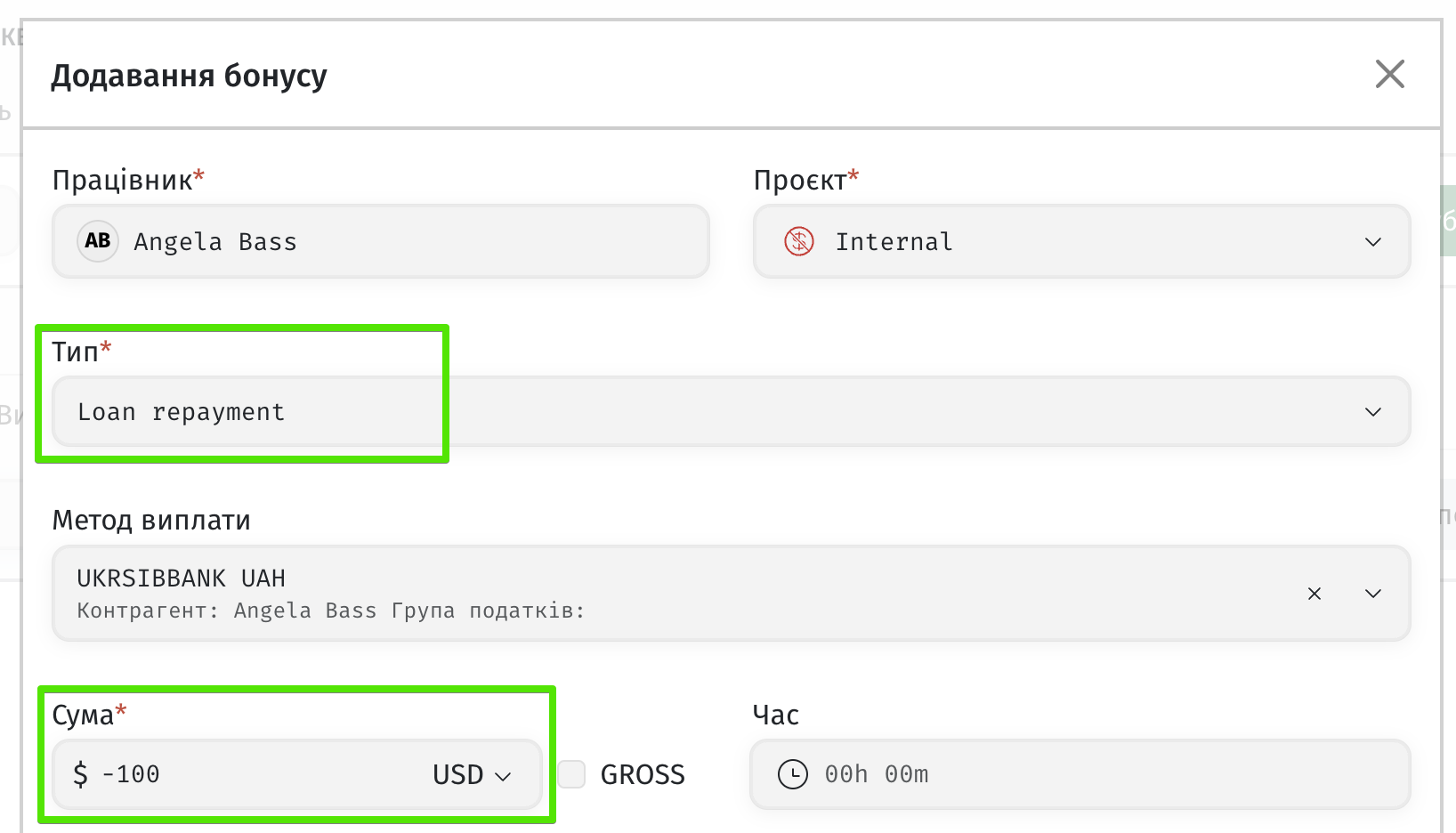Click the Internal project no-dollar icon

coord(799,241)
